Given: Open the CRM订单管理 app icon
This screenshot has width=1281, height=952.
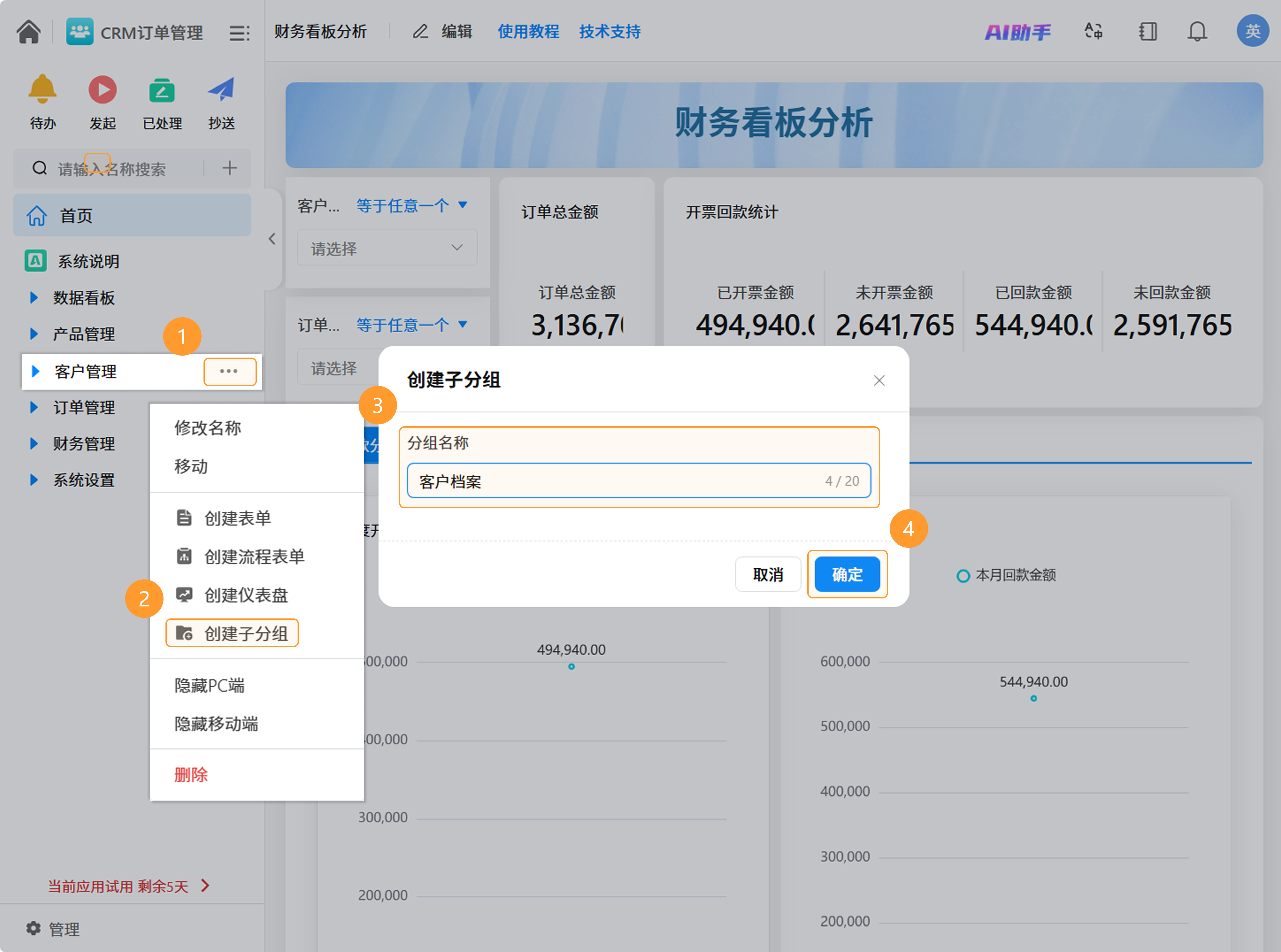Looking at the screenshot, I should point(79,32).
